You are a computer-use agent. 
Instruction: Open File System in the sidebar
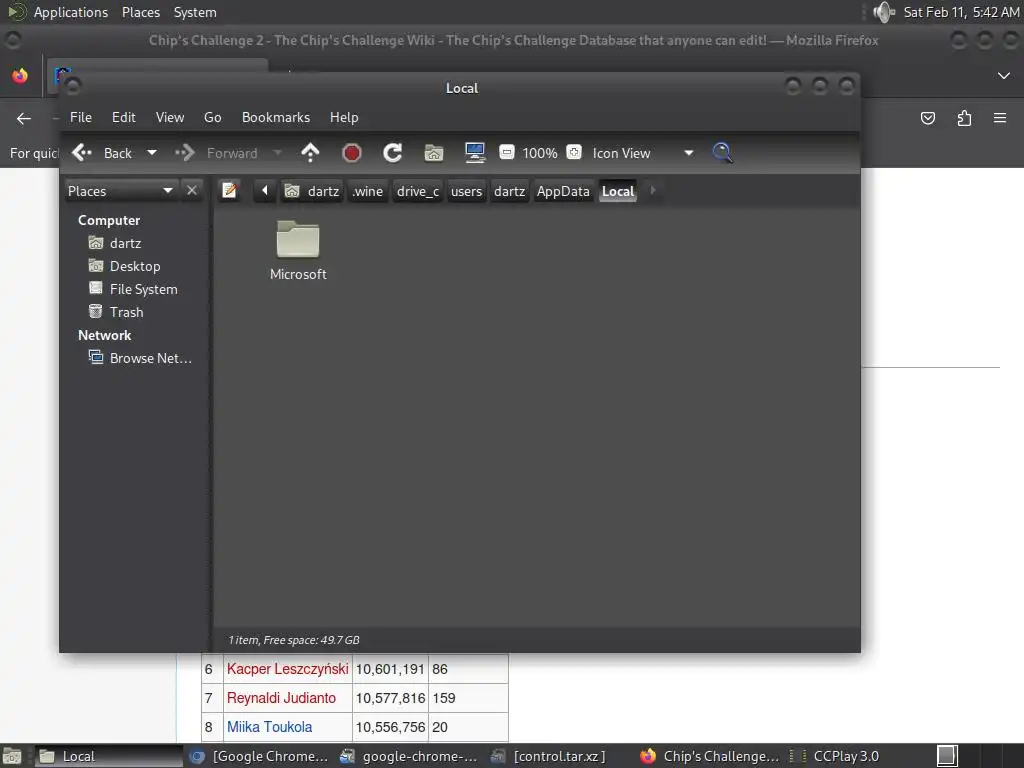[x=143, y=289]
